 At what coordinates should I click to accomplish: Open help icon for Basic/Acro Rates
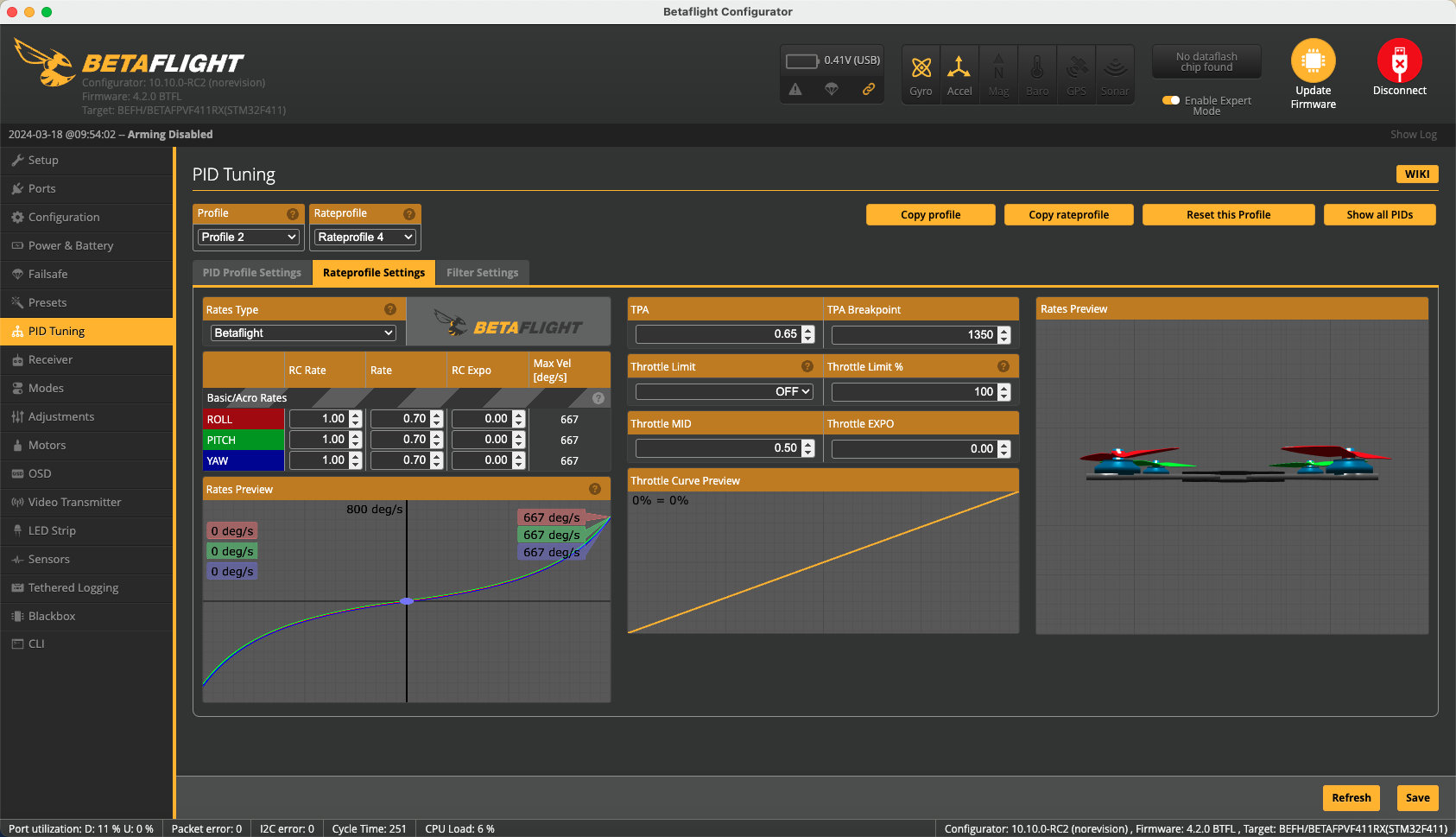(598, 398)
